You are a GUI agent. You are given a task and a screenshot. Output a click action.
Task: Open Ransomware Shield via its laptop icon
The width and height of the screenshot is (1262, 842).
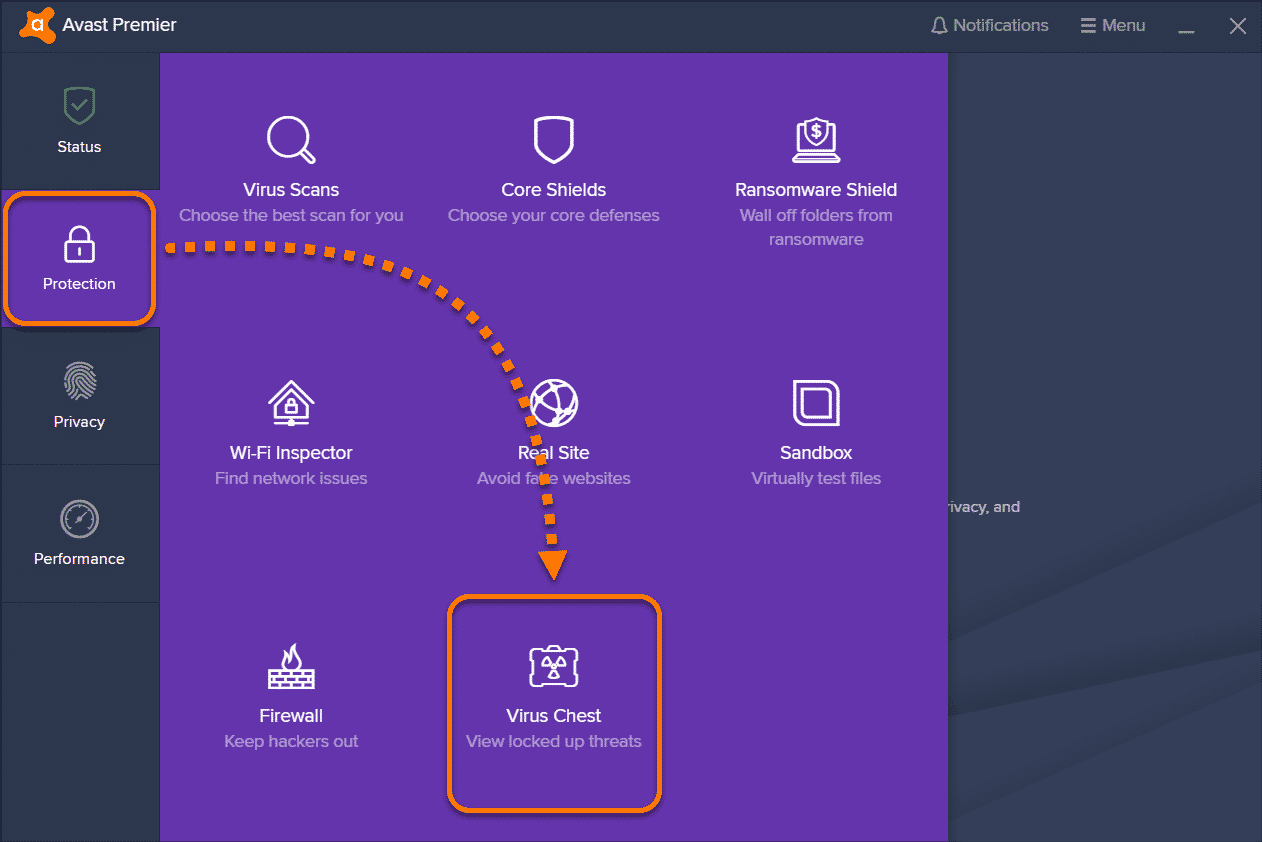tap(816, 140)
